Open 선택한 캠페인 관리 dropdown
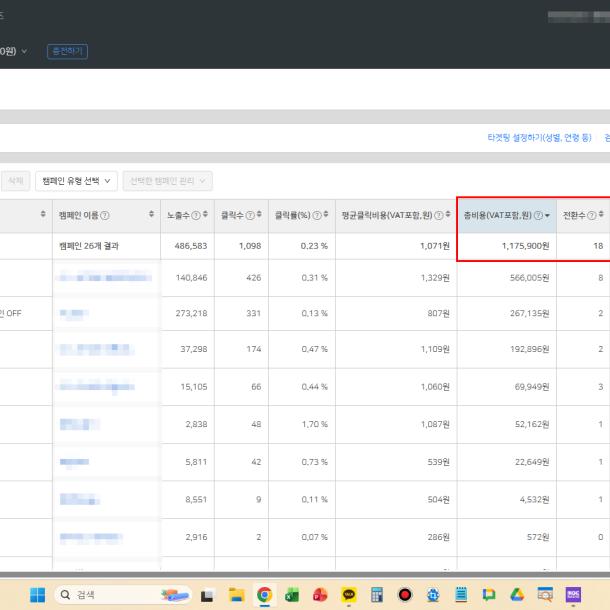610x610 pixels. [168, 181]
